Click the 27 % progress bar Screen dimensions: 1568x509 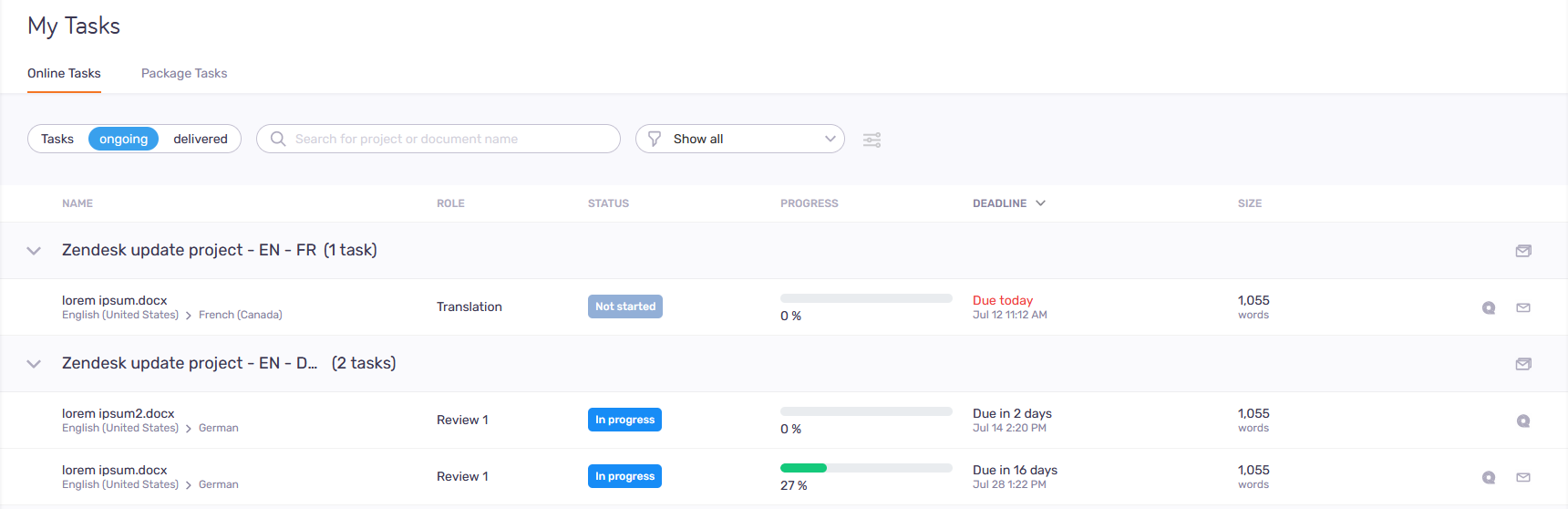click(865, 468)
